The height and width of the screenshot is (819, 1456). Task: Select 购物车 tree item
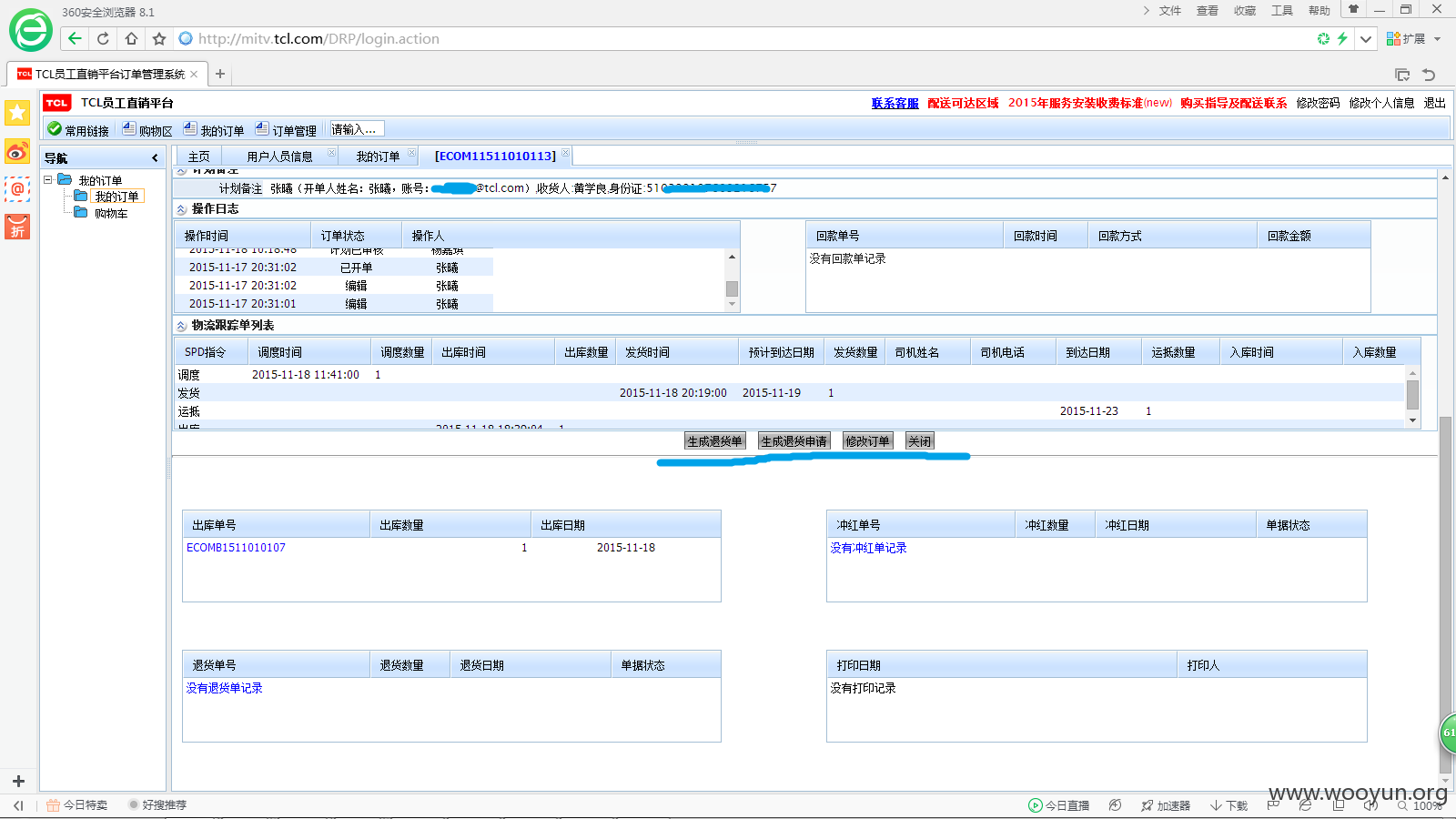pyautogui.click(x=111, y=213)
